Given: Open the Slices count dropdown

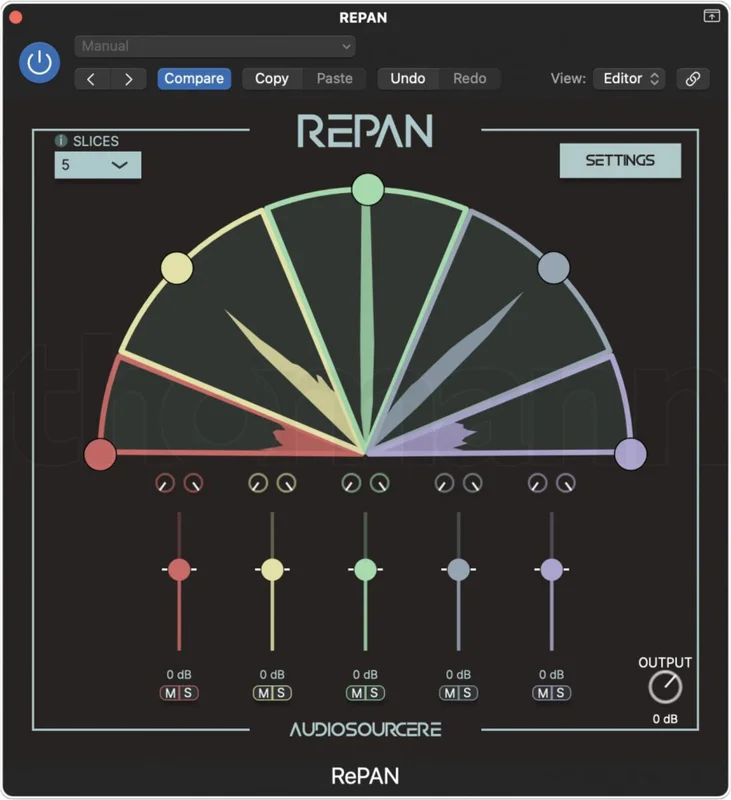Looking at the screenshot, I should coord(98,165).
